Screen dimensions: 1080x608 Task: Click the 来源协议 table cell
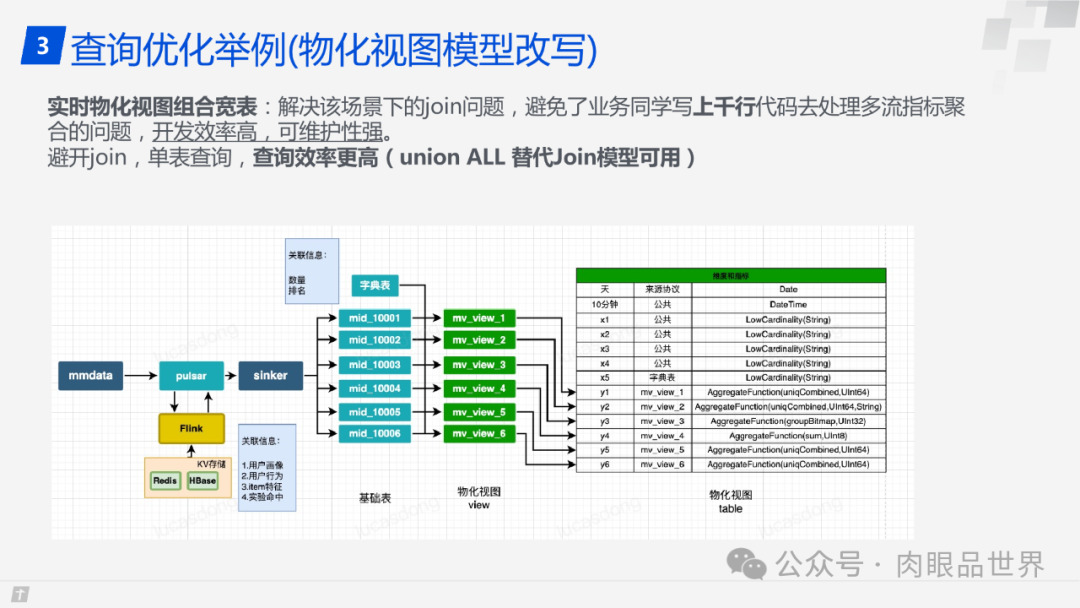pyautogui.click(x=663, y=289)
